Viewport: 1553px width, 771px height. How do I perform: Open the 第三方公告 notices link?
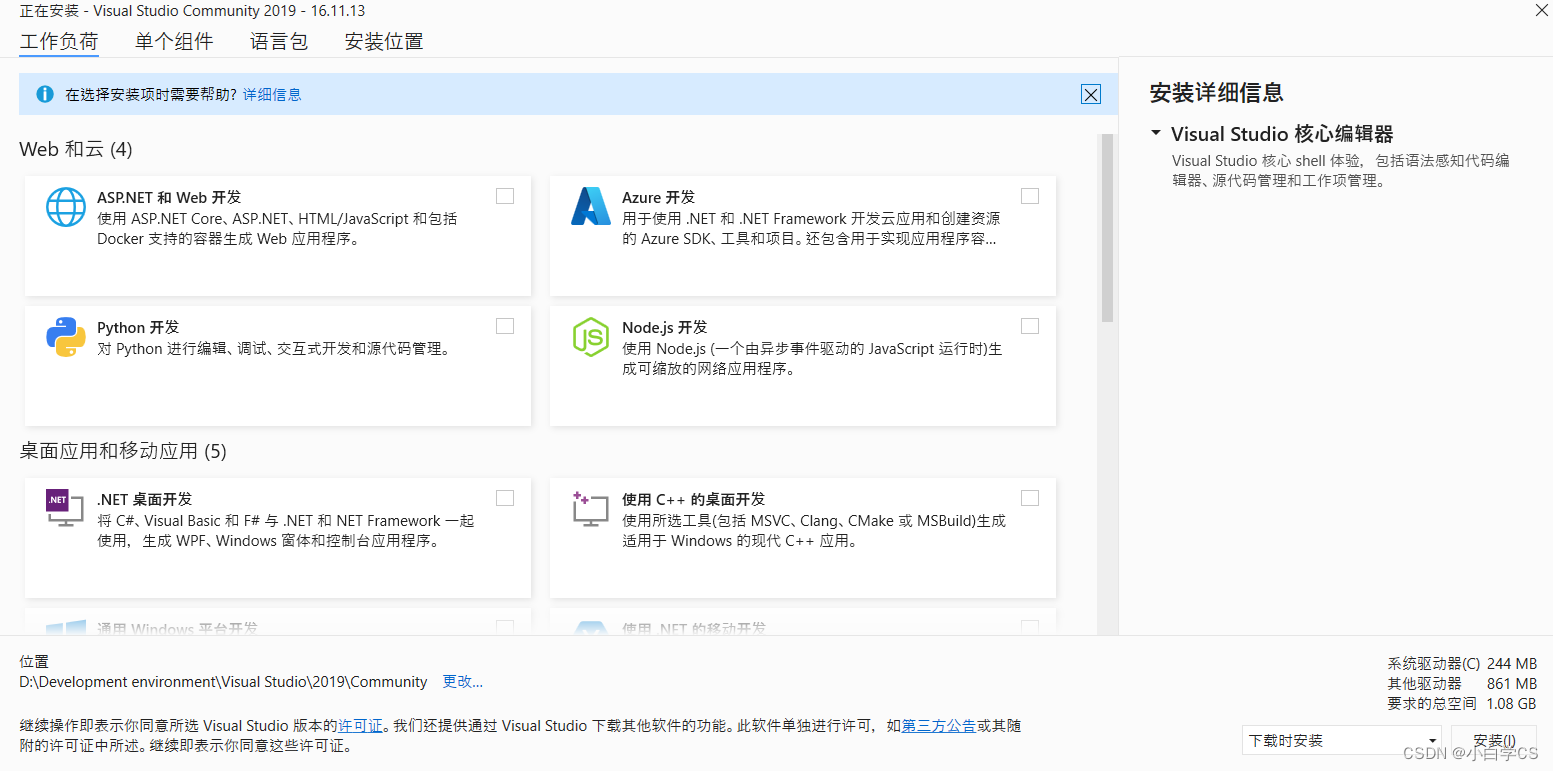[x=939, y=726]
